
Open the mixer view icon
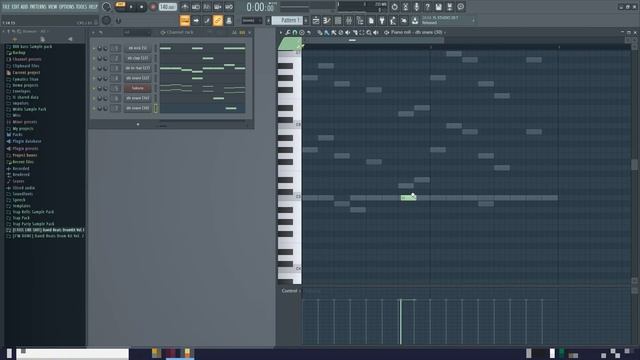(349, 20)
